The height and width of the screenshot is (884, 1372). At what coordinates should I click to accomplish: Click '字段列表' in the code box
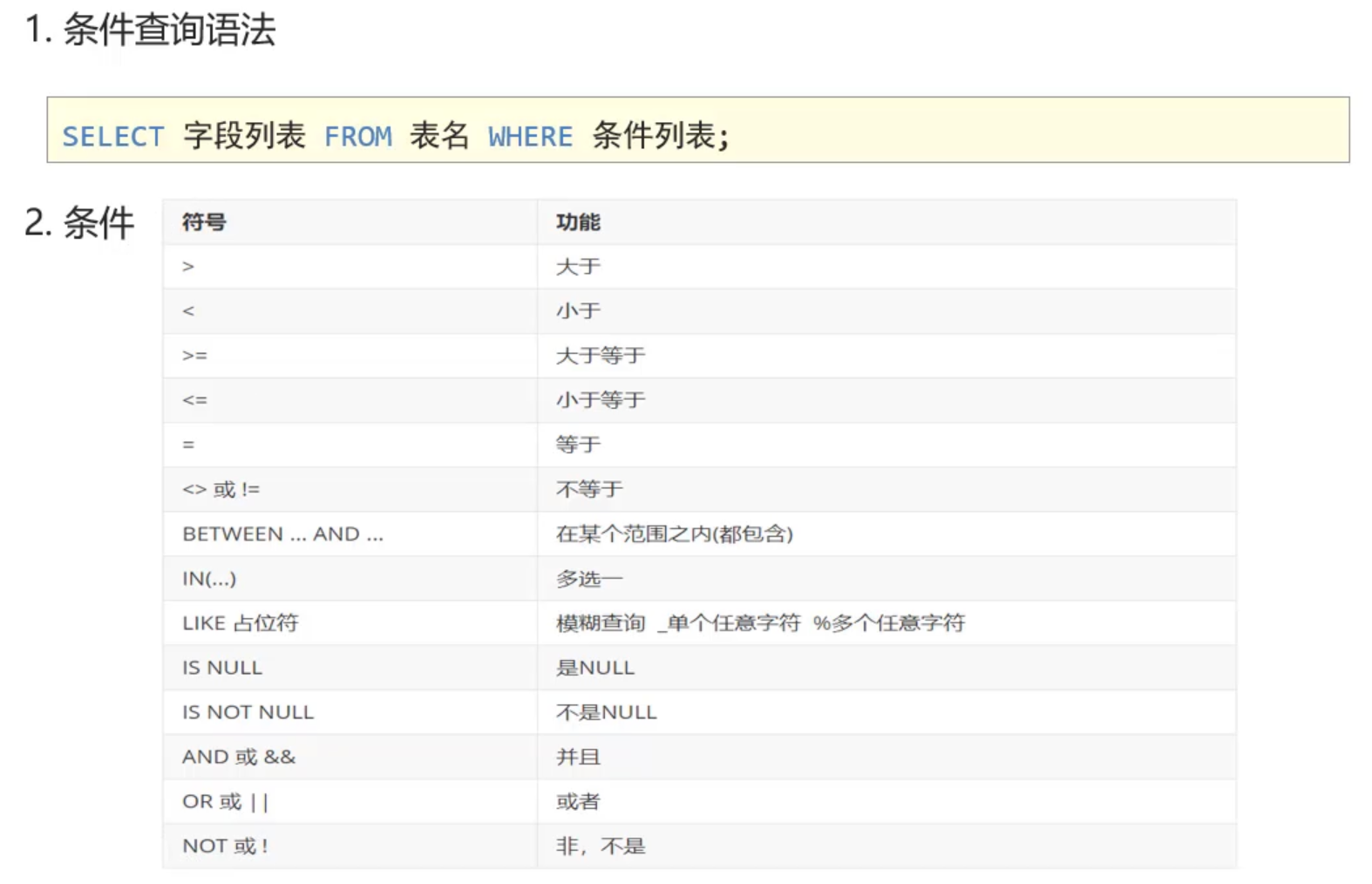(x=245, y=136)
